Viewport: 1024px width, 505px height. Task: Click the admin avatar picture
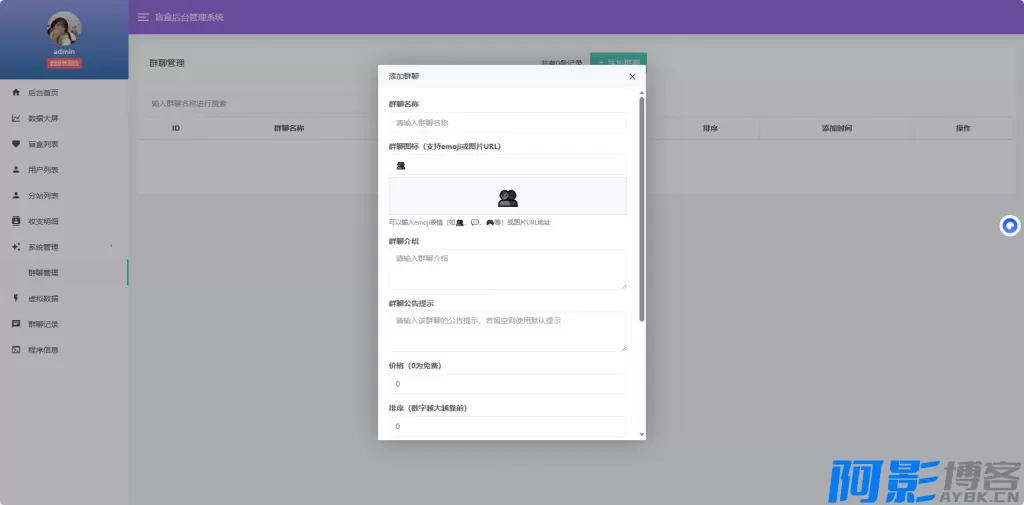click(x=64, y=29)
